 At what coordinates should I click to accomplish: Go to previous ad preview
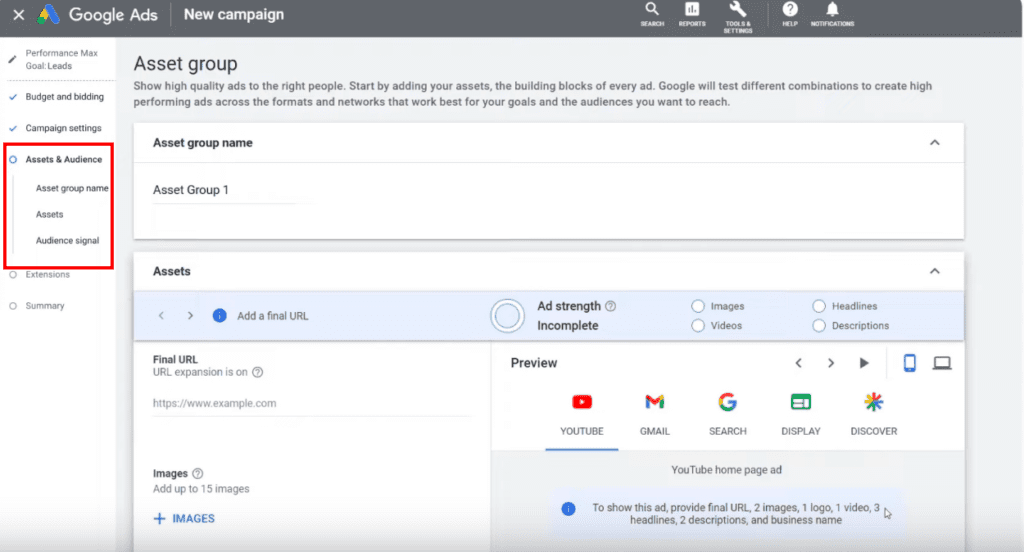[x=798, y=363]
